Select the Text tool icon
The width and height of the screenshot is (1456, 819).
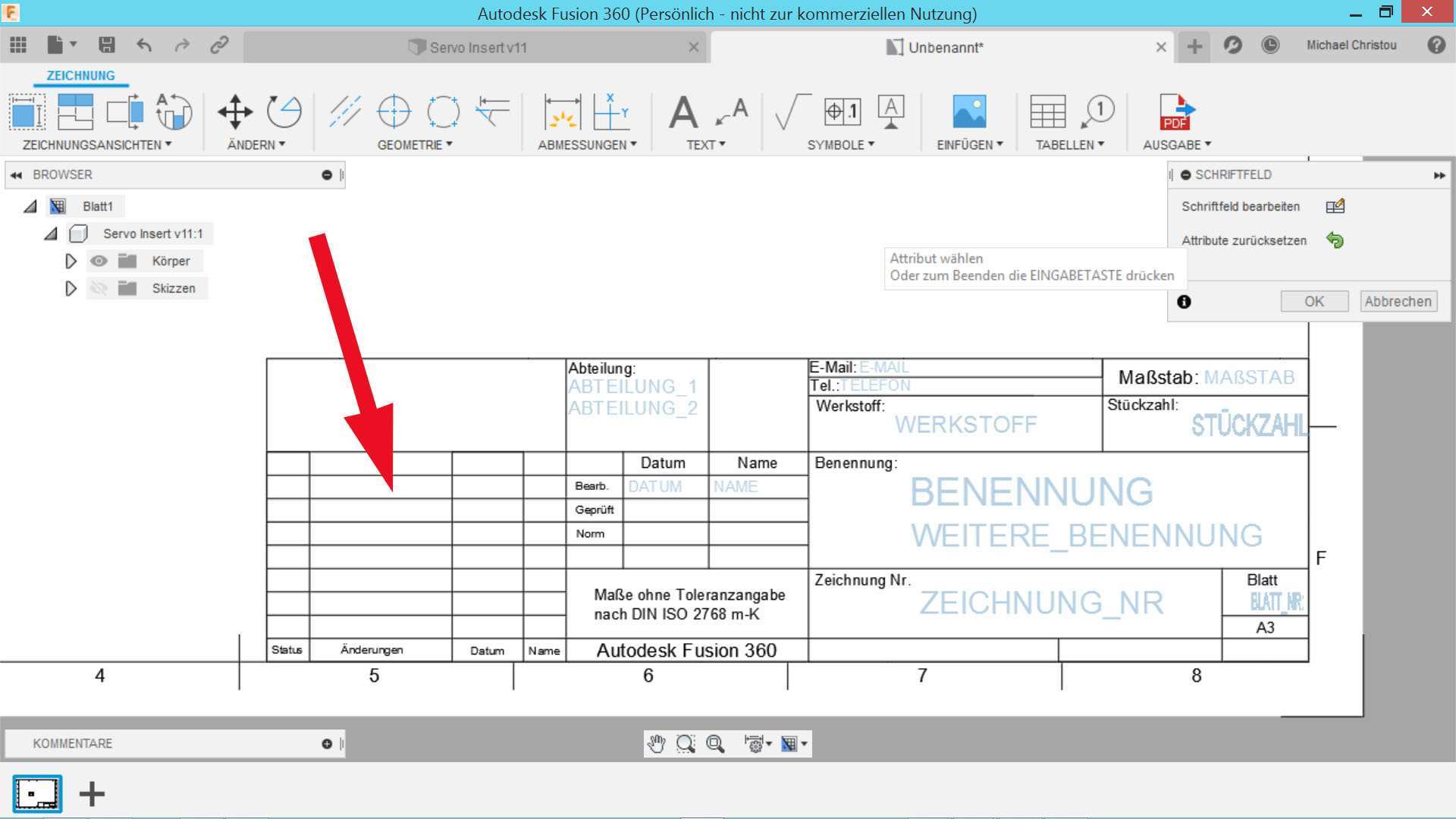[682, 112]
